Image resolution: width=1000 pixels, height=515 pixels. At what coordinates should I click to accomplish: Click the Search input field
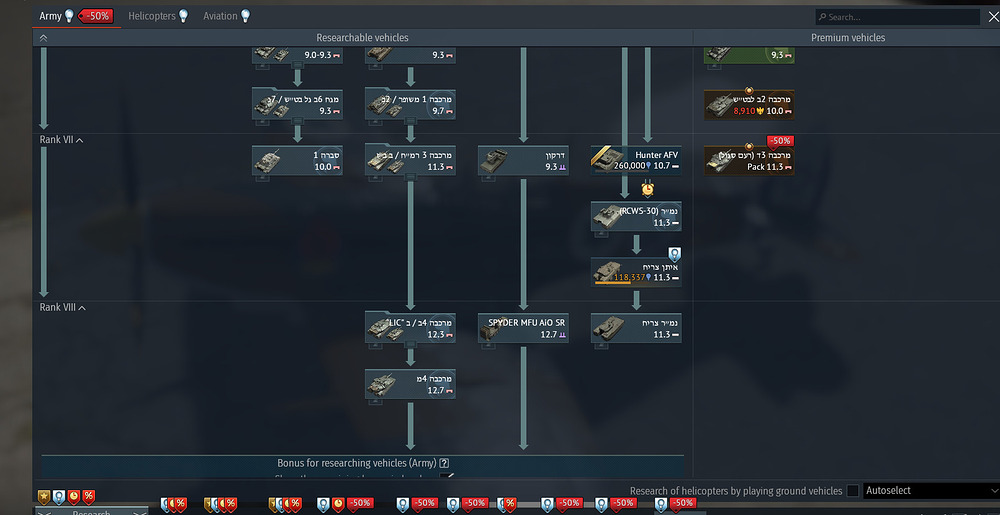(x=897, y=17)
